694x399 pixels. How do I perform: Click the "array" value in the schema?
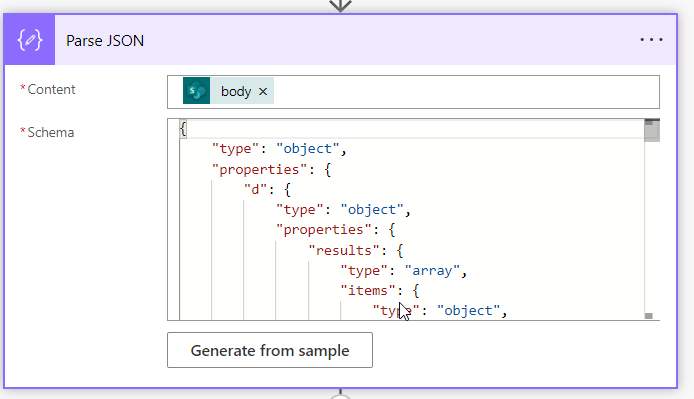click(x=432, y=271)
